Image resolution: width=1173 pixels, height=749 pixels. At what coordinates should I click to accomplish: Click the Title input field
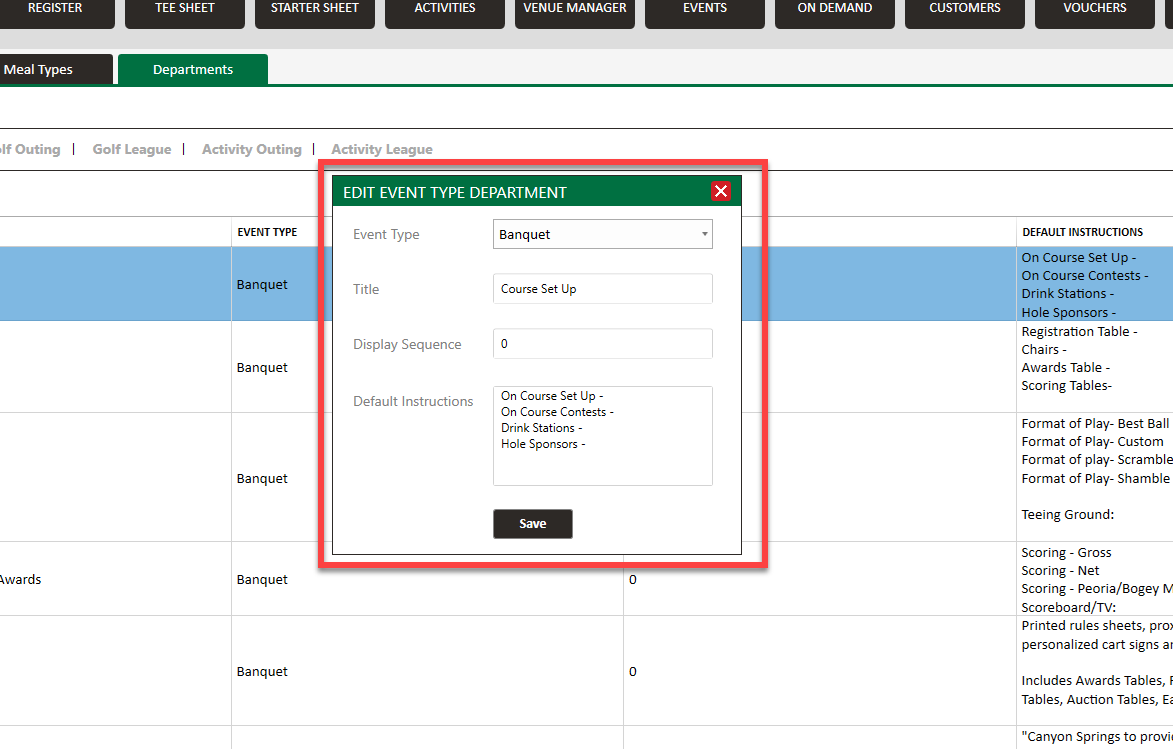603,289
